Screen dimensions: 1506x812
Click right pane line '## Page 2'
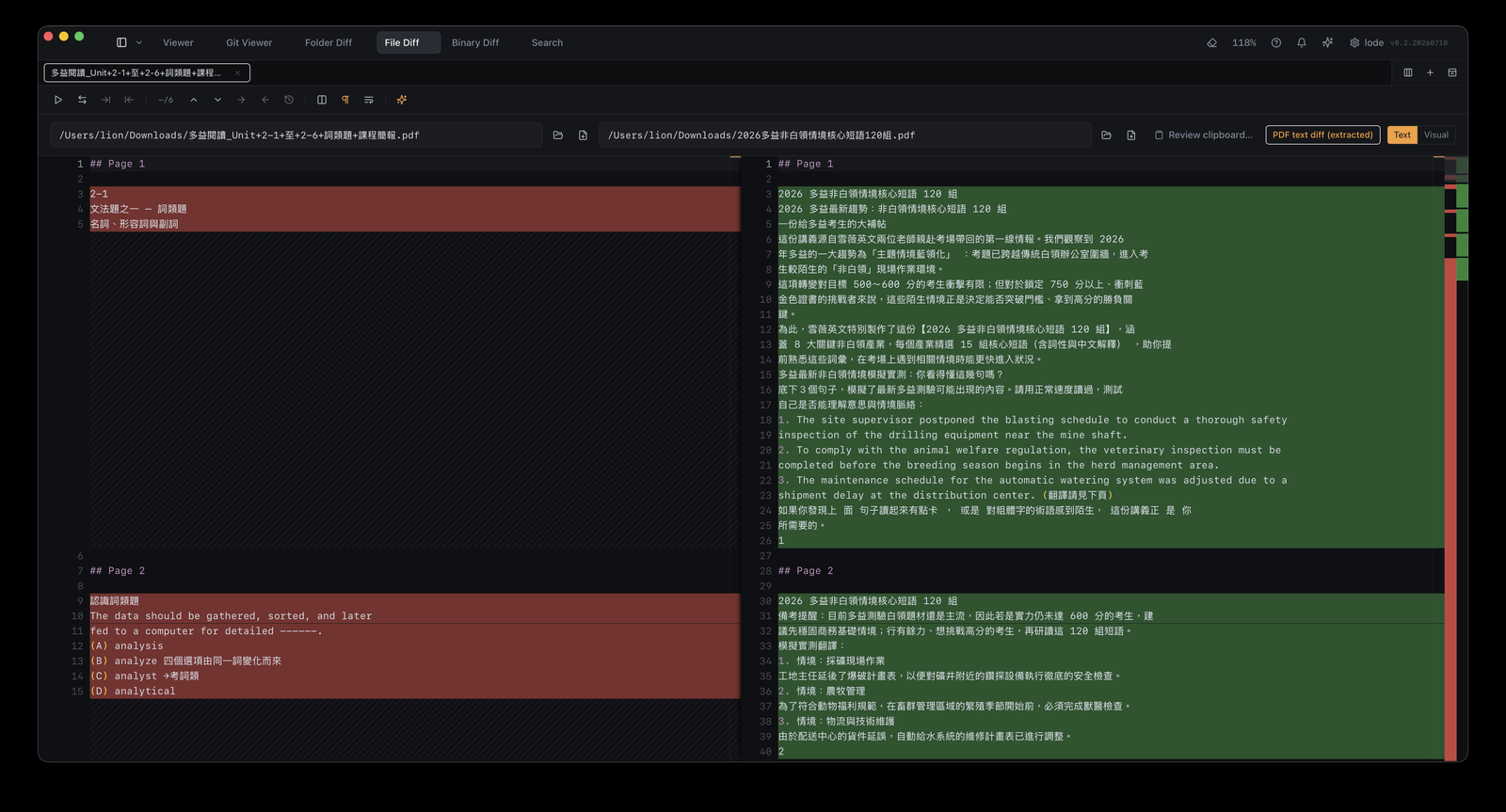(x=806, y=571)
